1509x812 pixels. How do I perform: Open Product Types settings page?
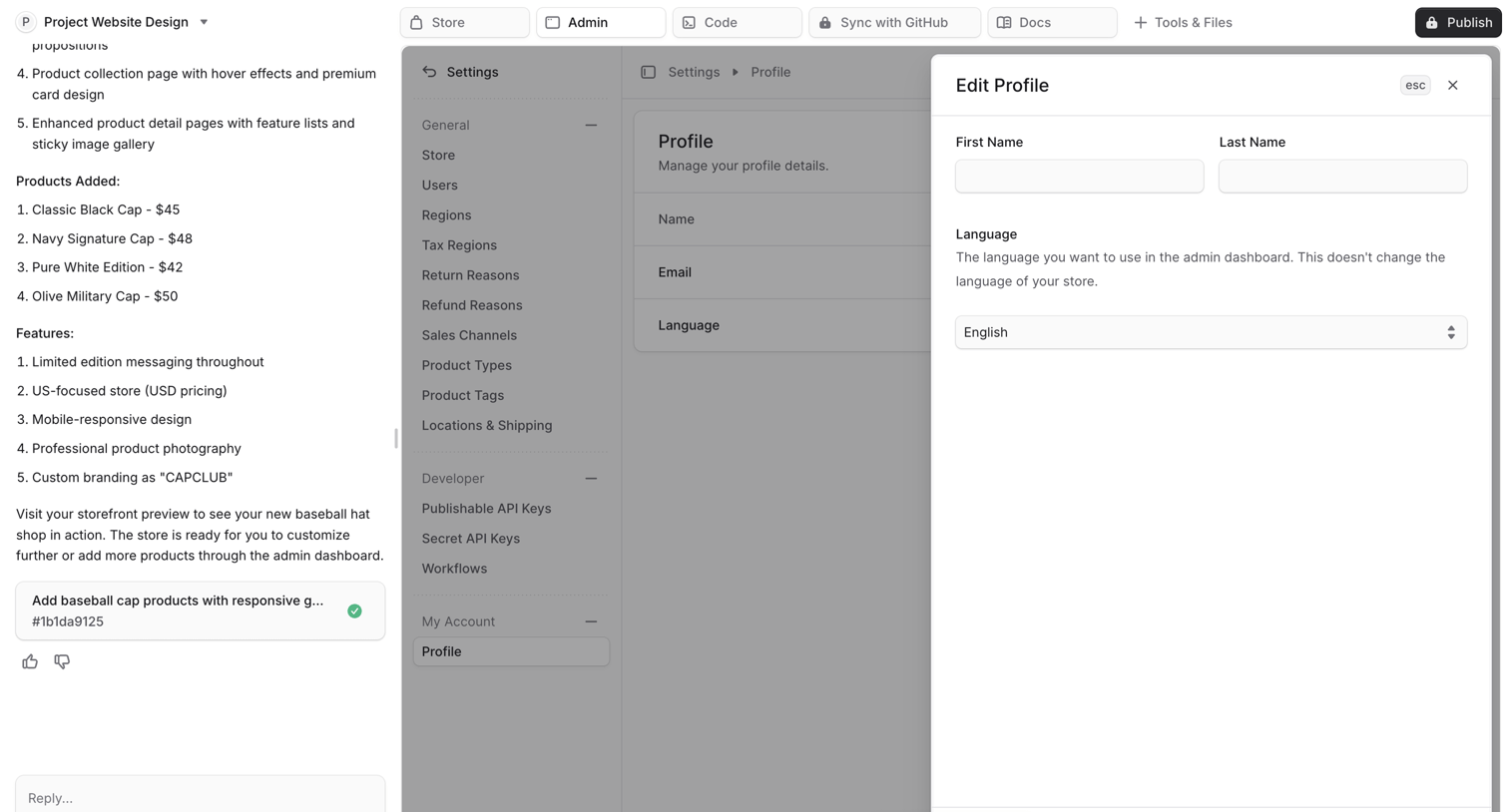466,365
